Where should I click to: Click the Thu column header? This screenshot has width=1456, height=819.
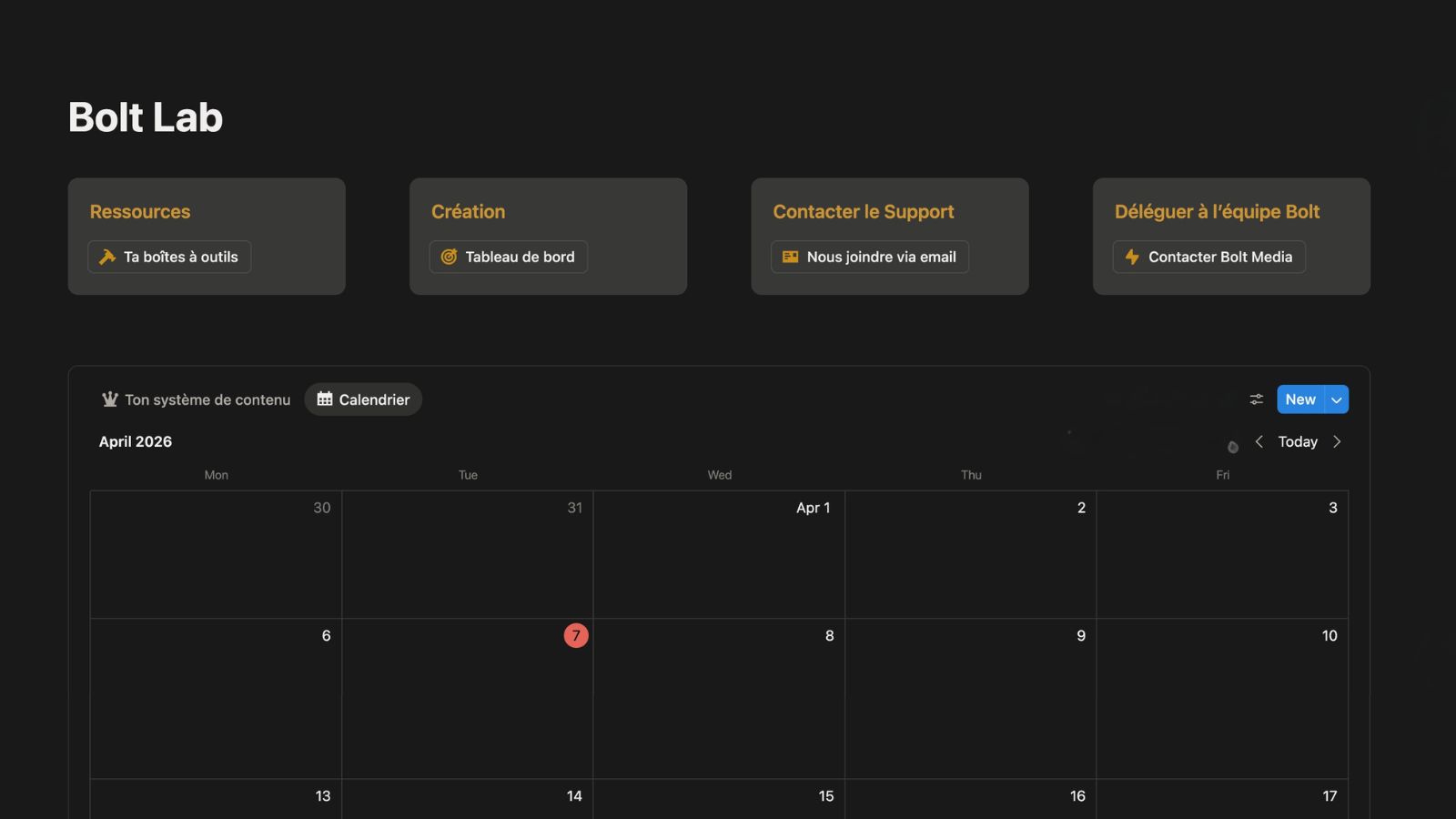[x=971, y=475]
